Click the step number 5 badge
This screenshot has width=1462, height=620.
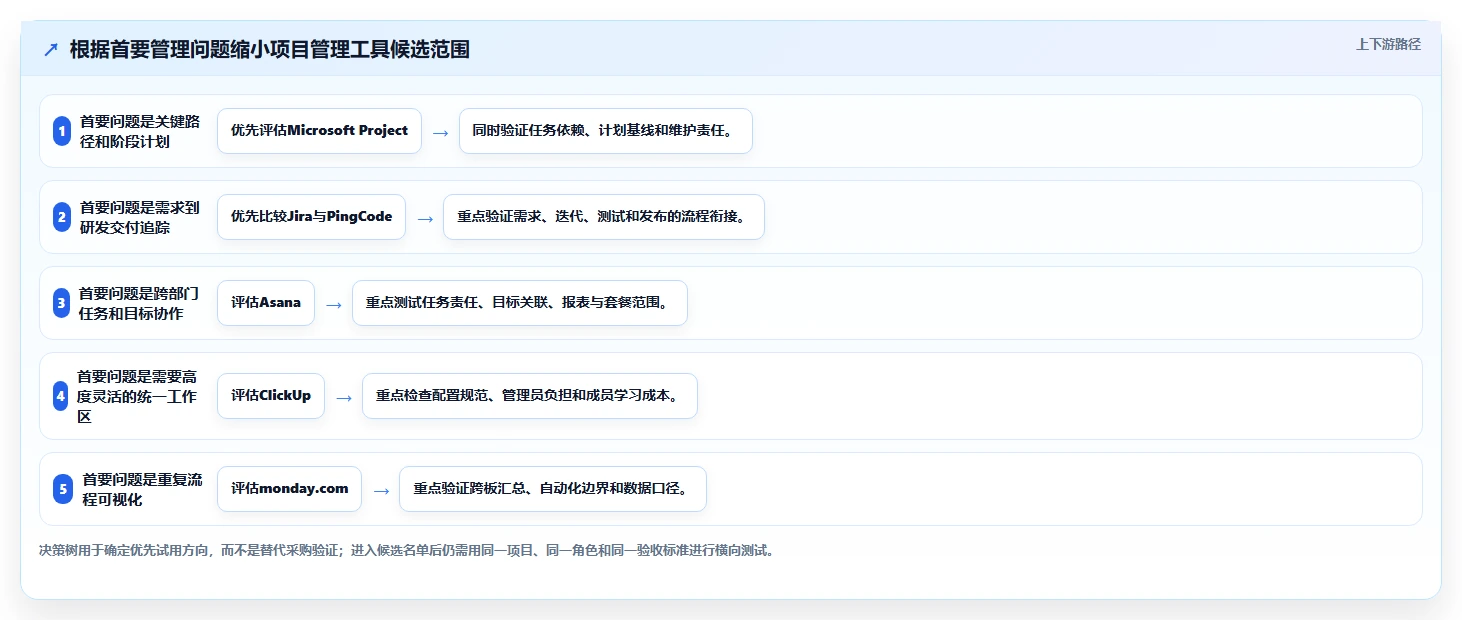pyautogui.click(x=64, y=489)
